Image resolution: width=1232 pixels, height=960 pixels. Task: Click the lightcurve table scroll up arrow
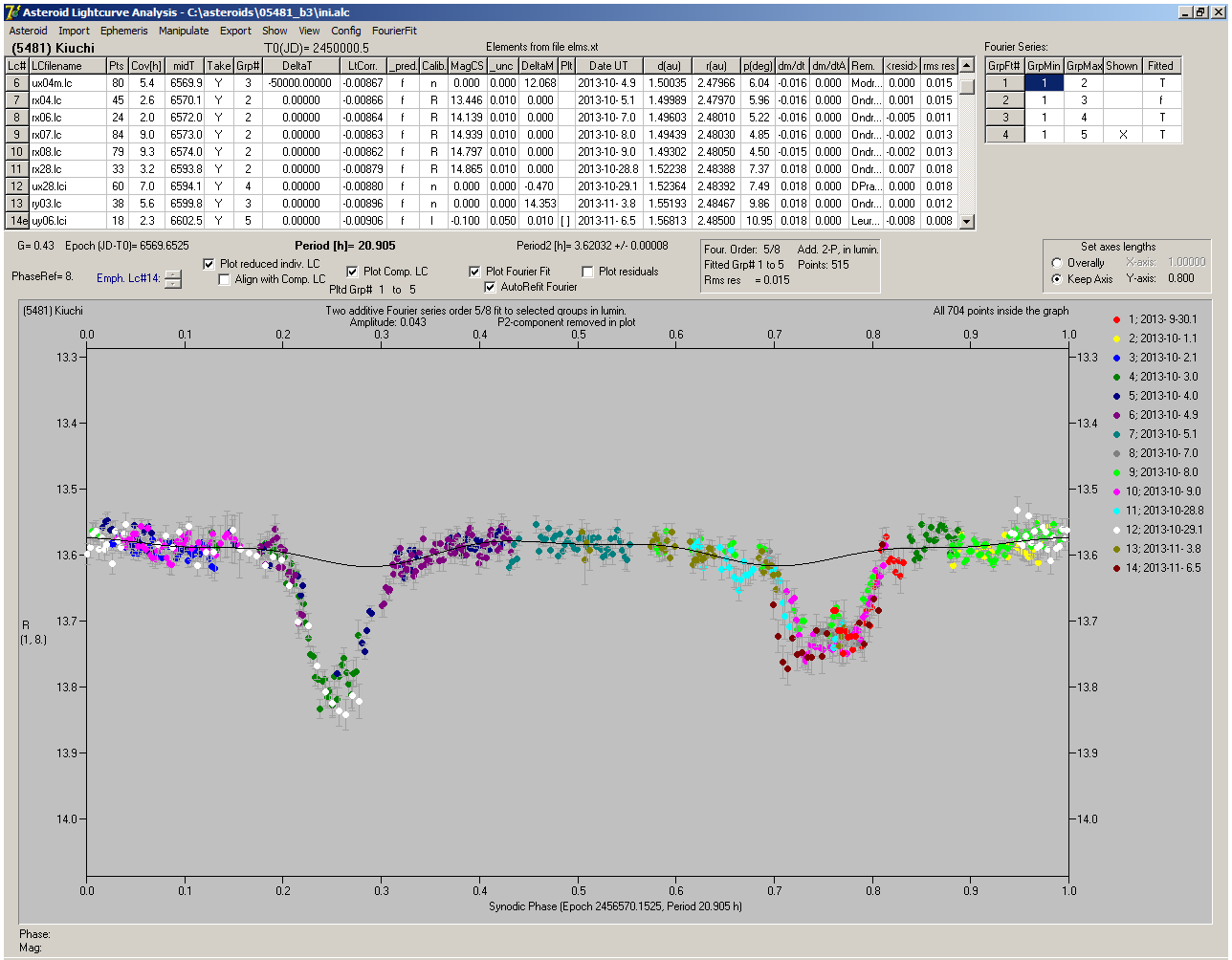click(967, 66)
